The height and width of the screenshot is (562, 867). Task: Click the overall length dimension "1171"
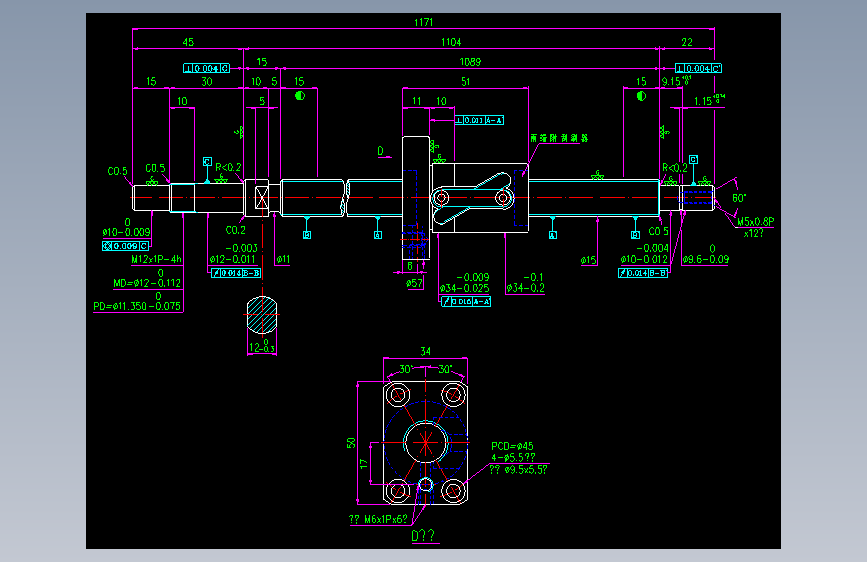click(424, 22)
